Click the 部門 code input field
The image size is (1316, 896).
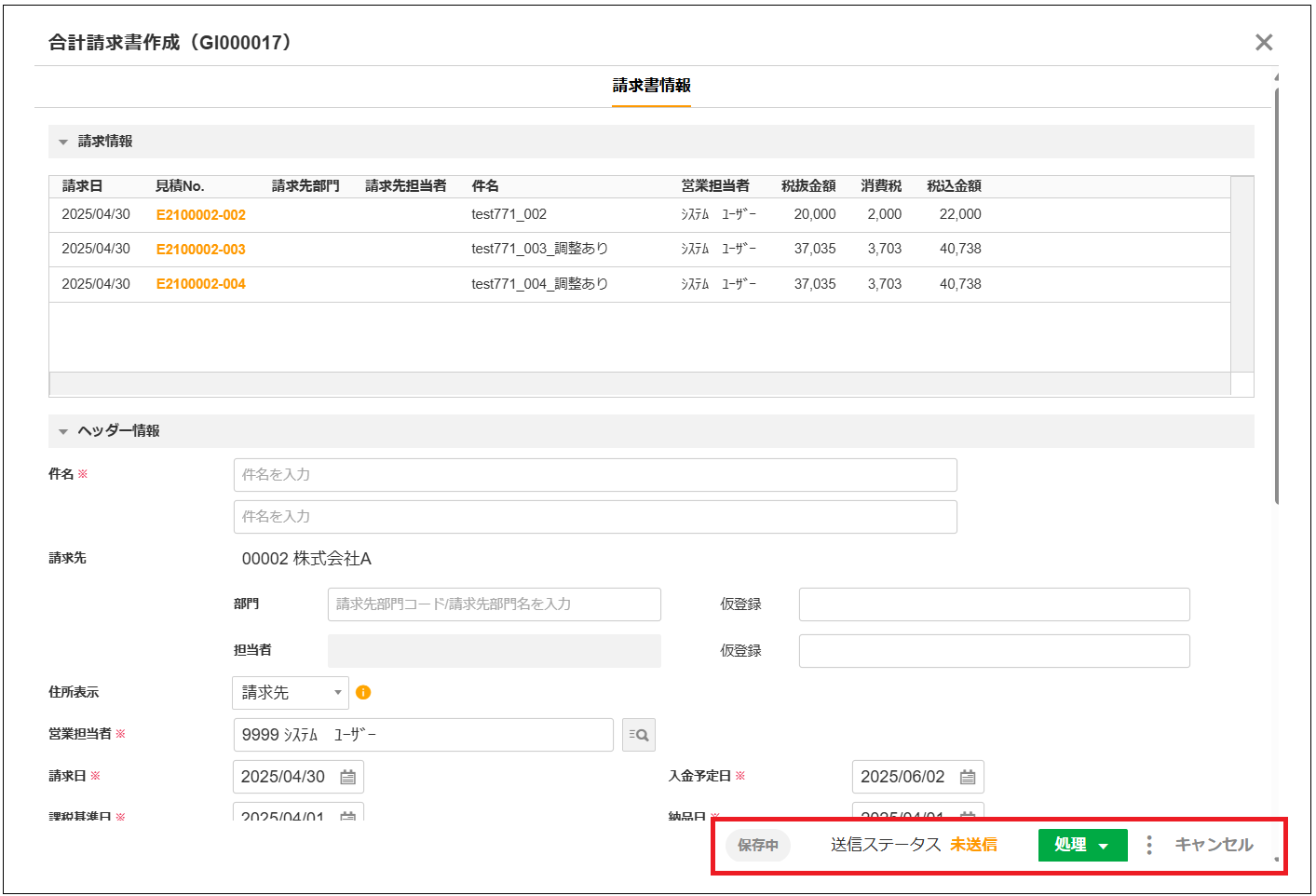click(x=494, y=604)
